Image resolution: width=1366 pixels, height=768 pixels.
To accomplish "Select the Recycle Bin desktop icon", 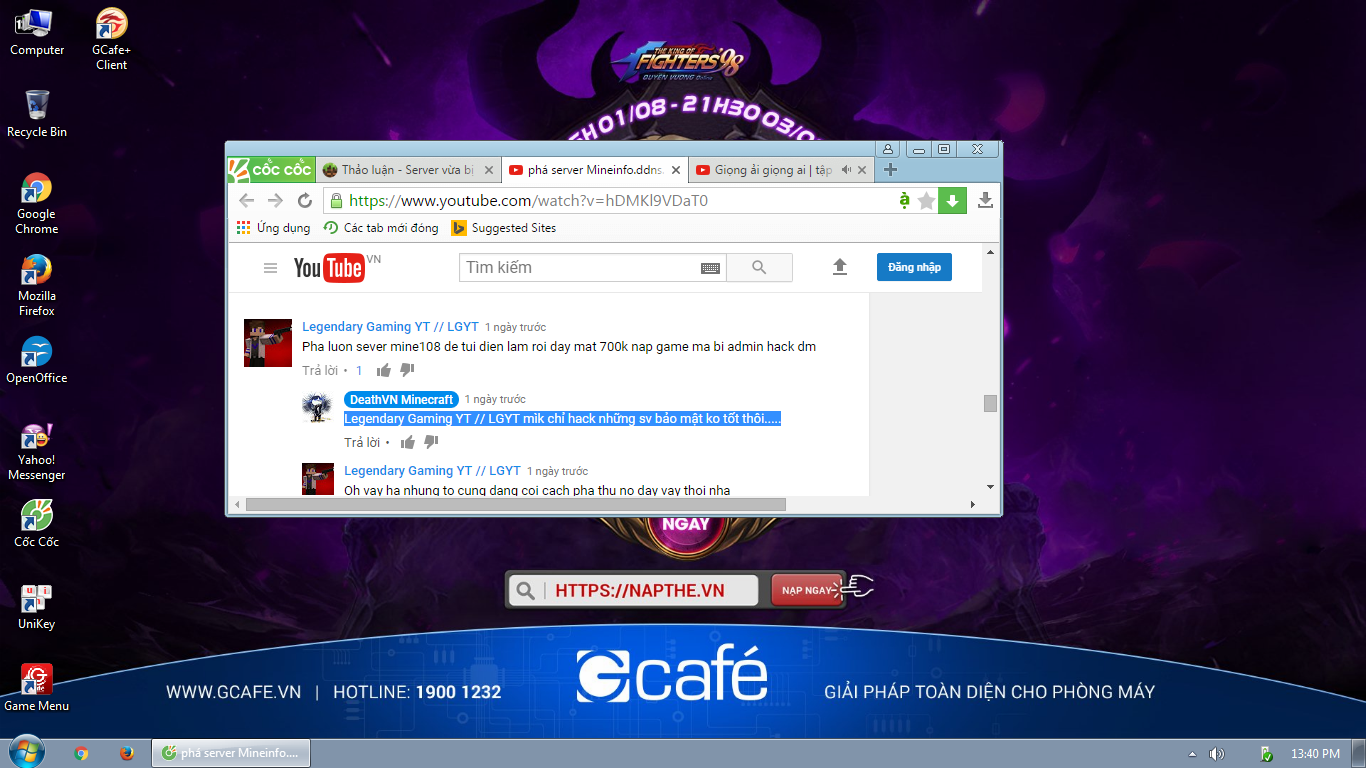I will [37, 113].
